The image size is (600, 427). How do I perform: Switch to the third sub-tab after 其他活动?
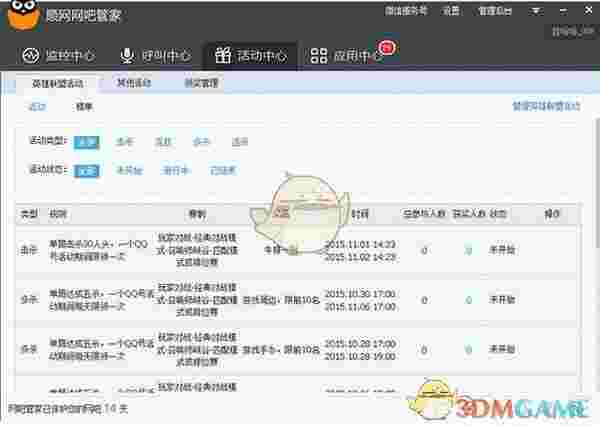click(x=201, y=83)
